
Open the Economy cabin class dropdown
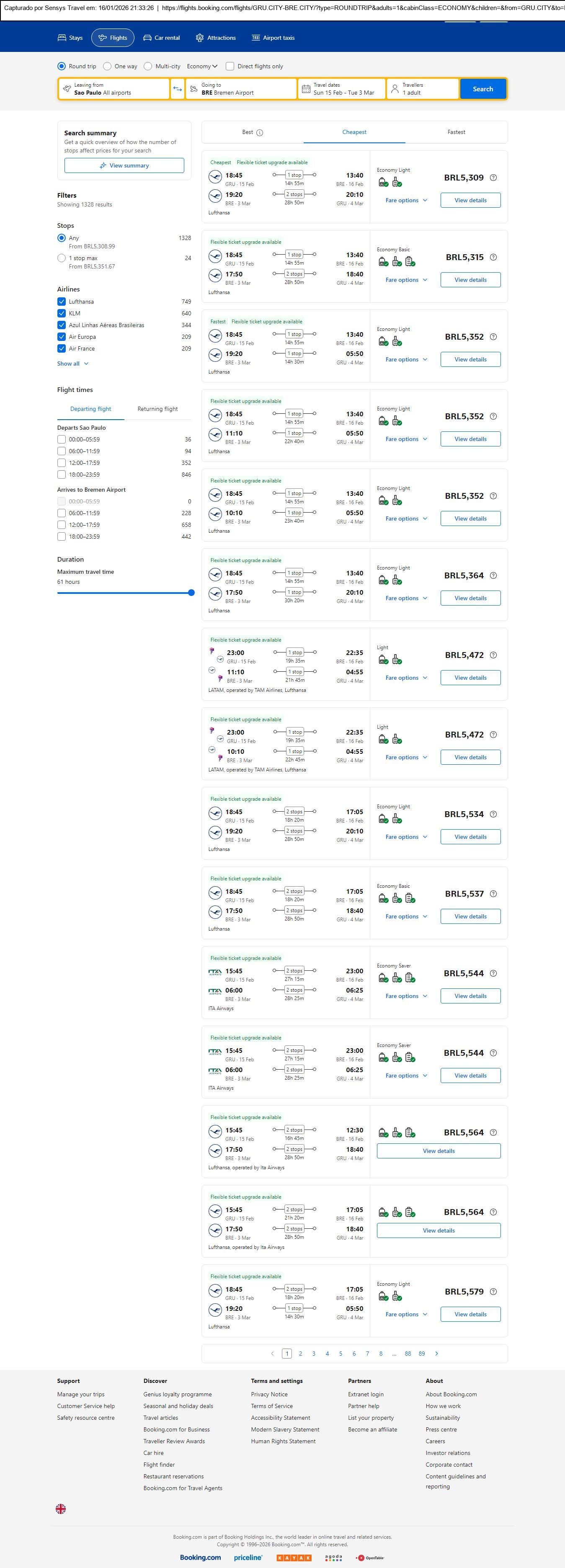202,66
